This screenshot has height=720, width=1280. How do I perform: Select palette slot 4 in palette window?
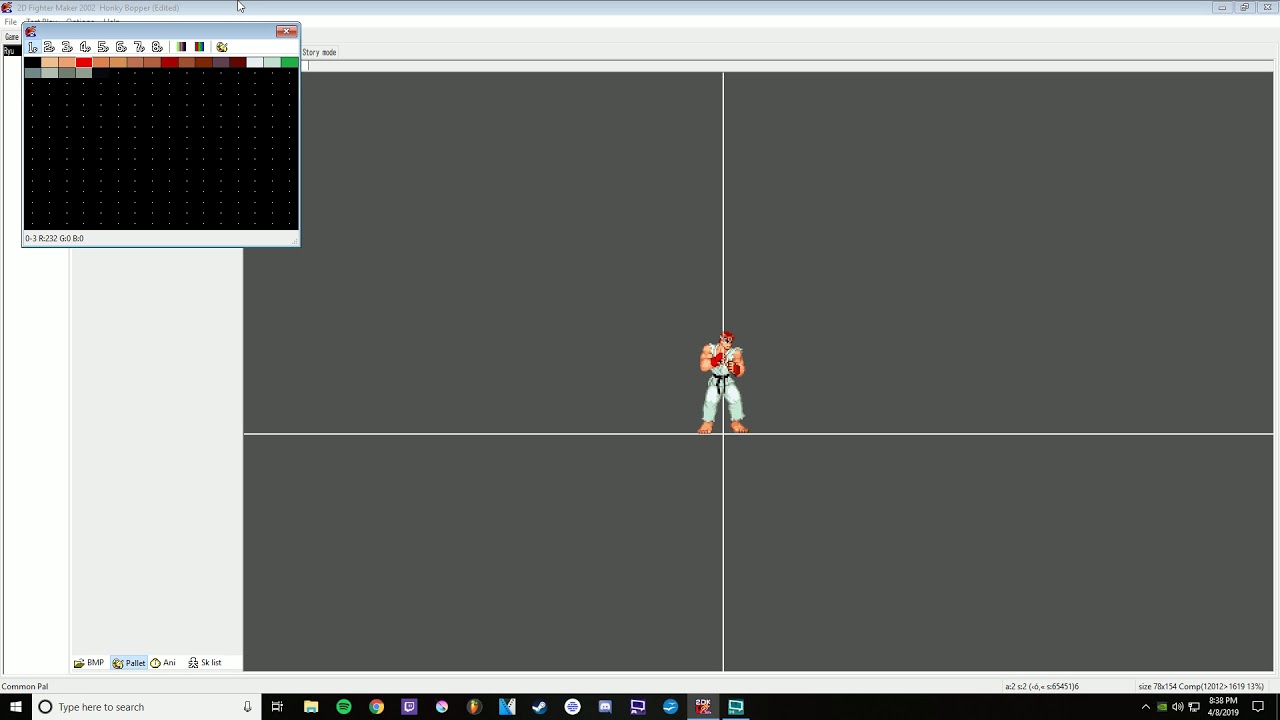pos(85,47)
